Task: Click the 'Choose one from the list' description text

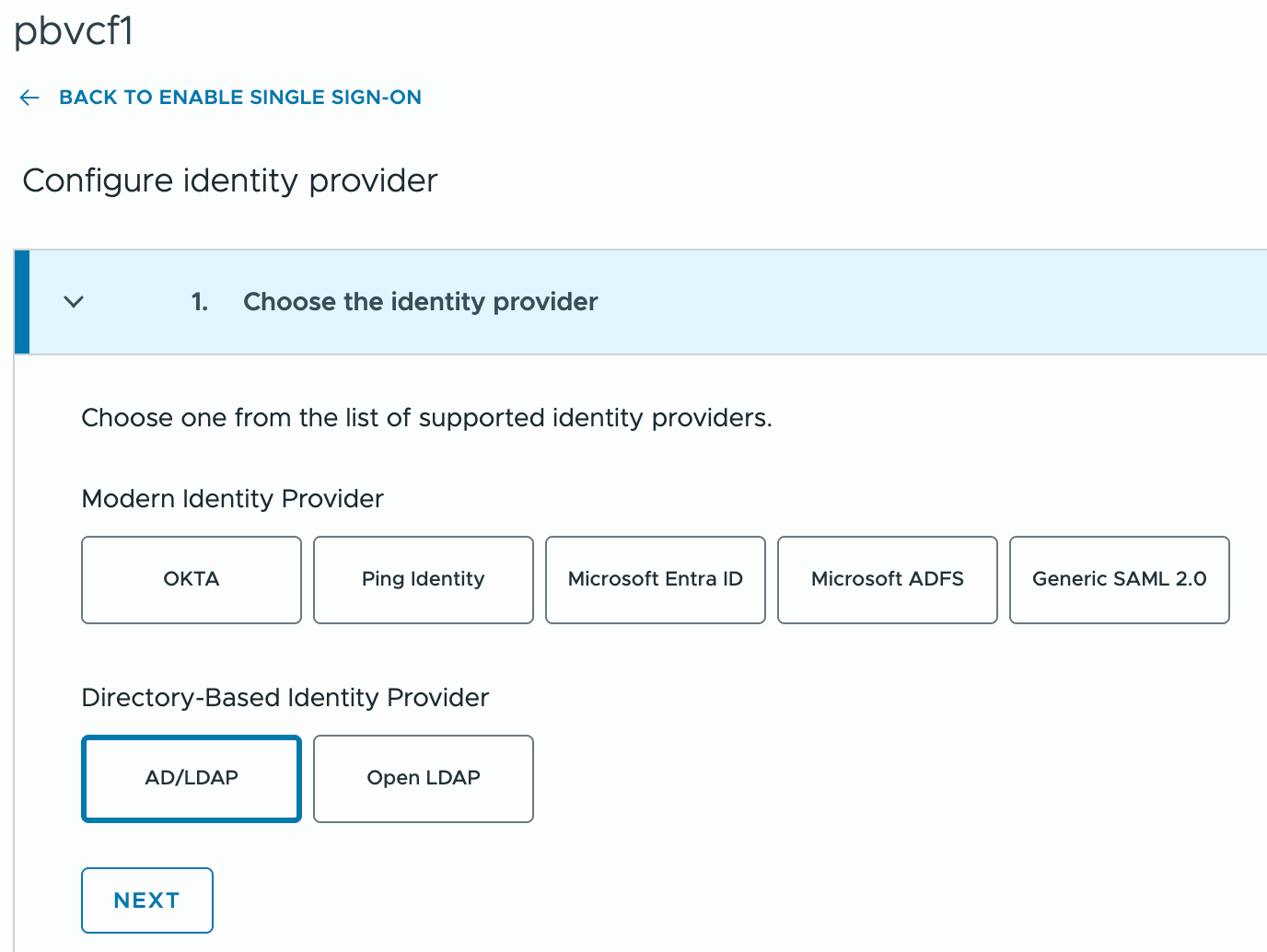Action: [426, 418]
